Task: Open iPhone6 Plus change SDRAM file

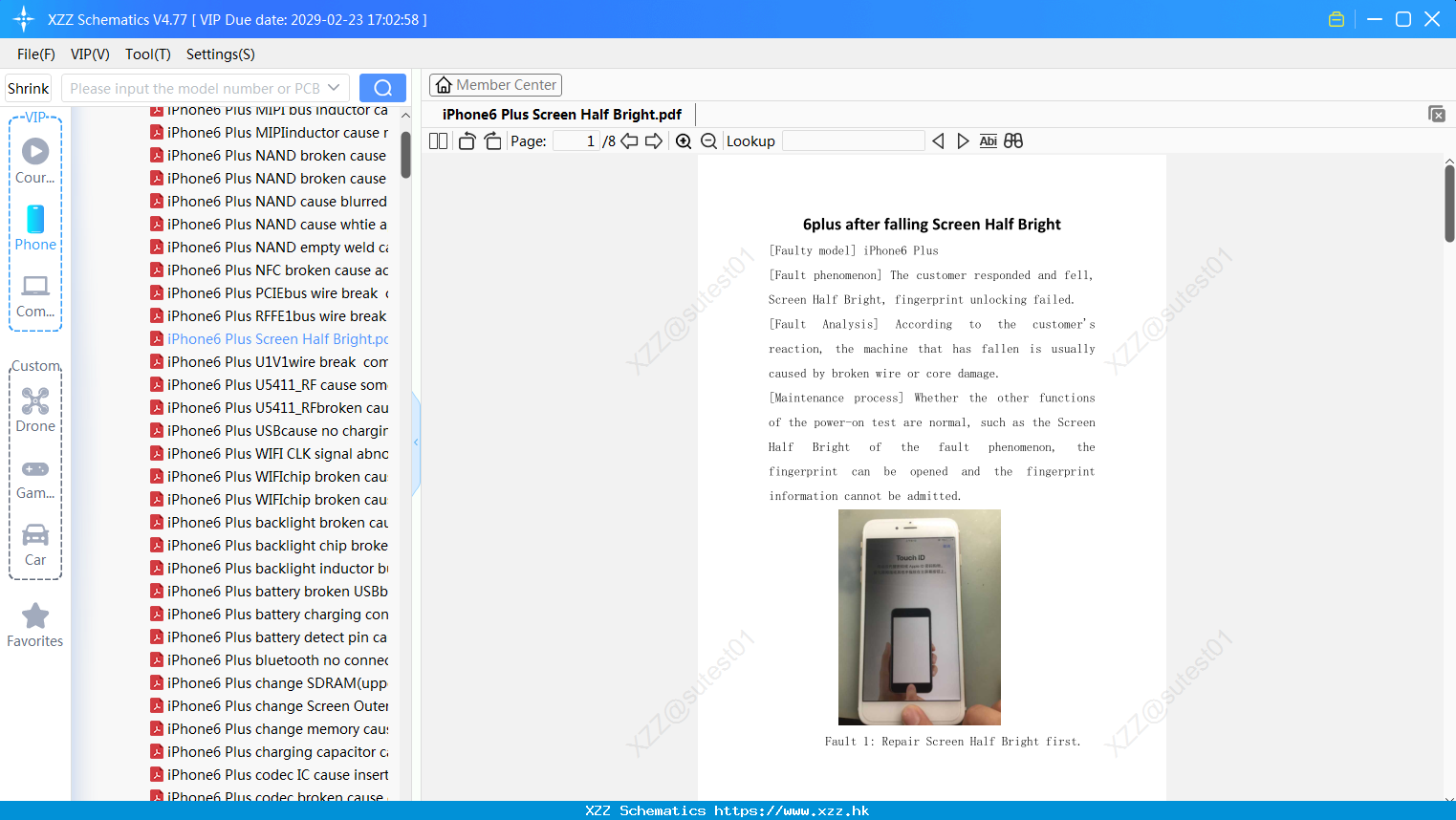Action: point(270,683)
